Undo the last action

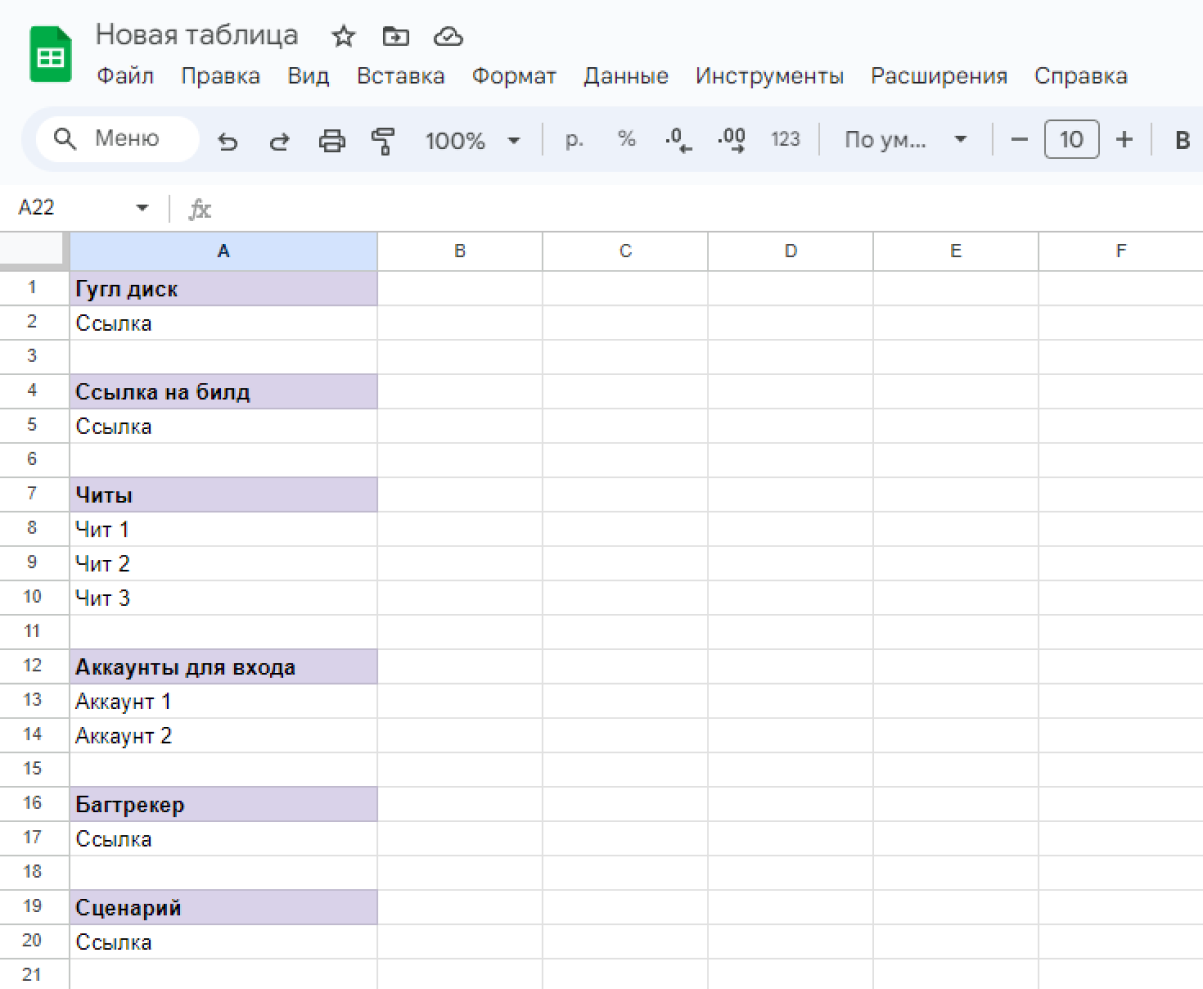click(x=228, y=141)
